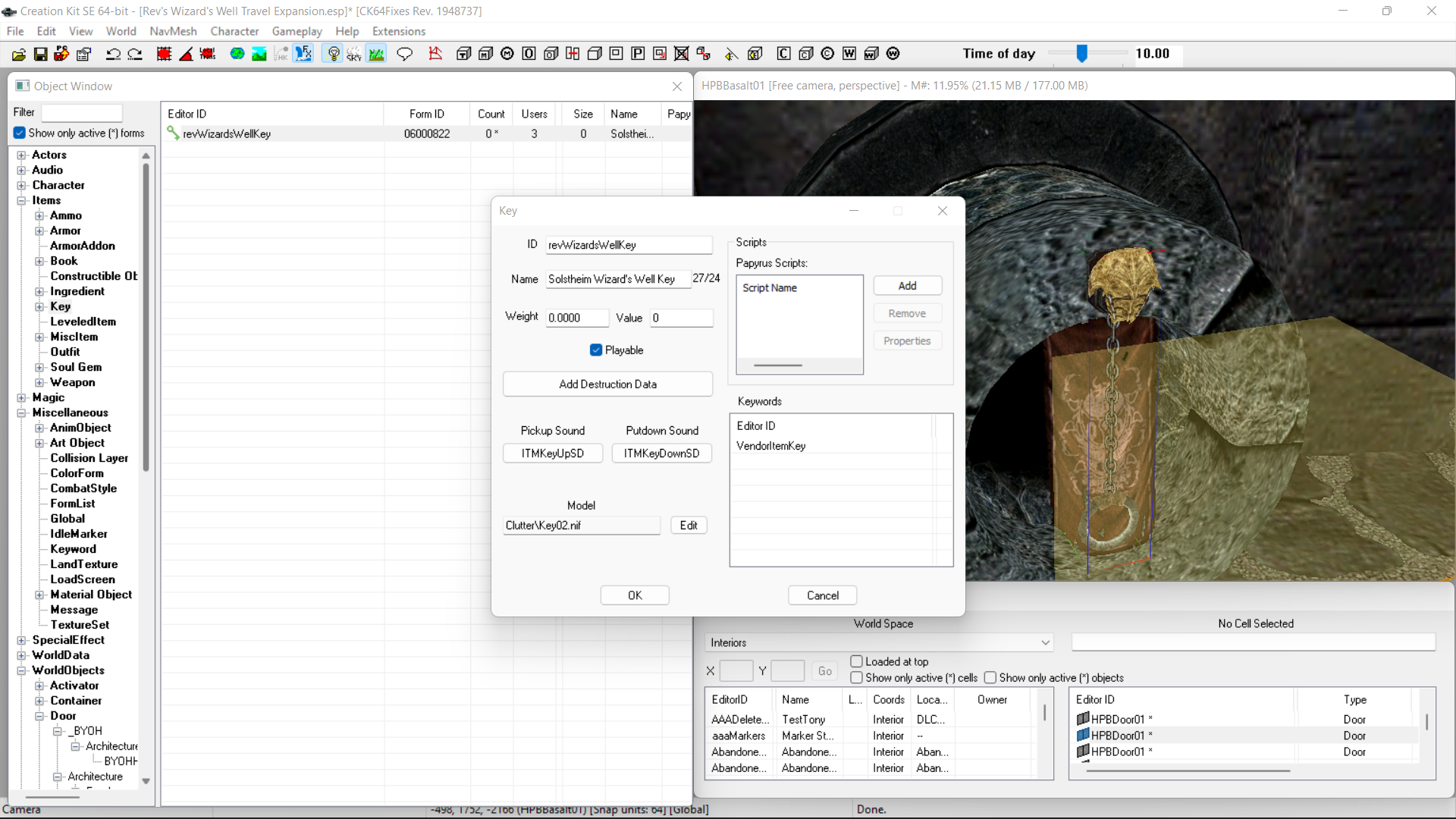1456x819 pixels.
Task: Toggle the red snap-to-grid icon
Action: point(164,54)
